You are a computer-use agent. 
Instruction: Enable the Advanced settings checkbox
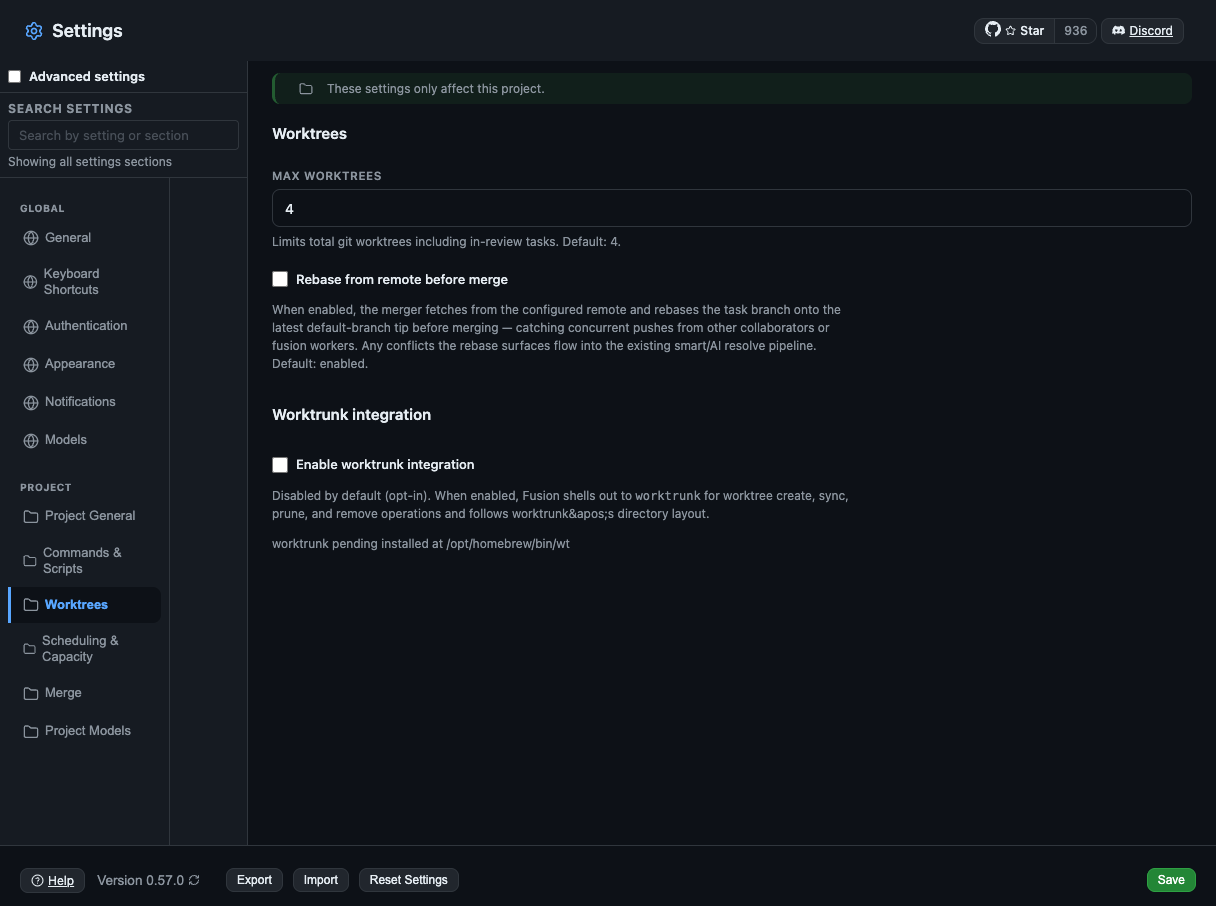15,77
